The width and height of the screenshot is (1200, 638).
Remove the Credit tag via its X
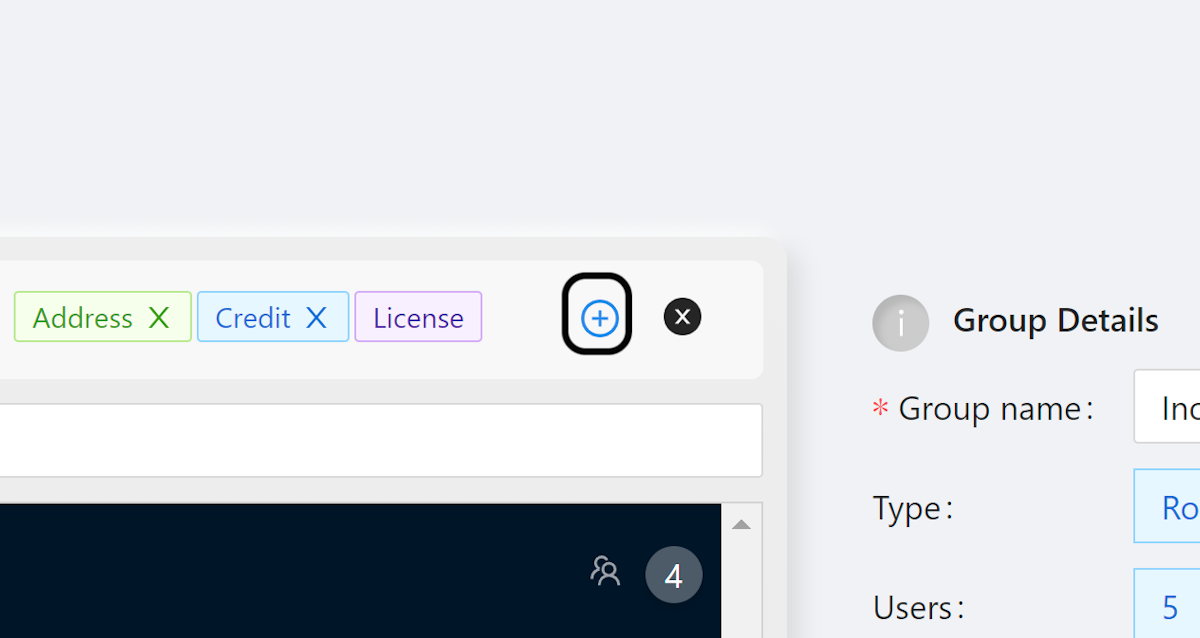(316, 318)
